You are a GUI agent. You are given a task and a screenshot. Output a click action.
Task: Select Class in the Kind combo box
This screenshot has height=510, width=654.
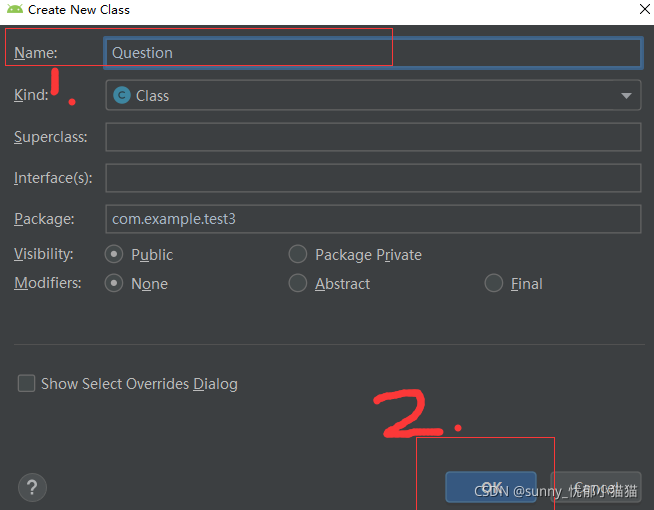373,95
